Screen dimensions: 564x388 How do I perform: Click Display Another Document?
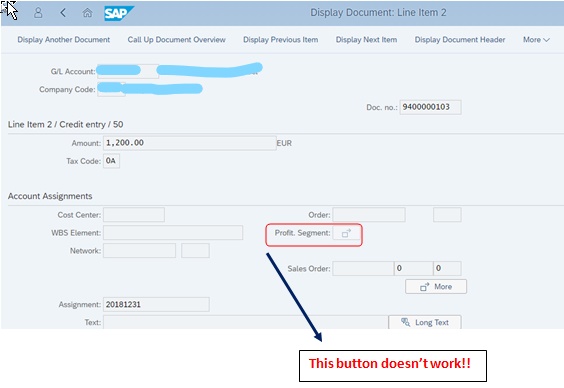[x=64, y=40]
